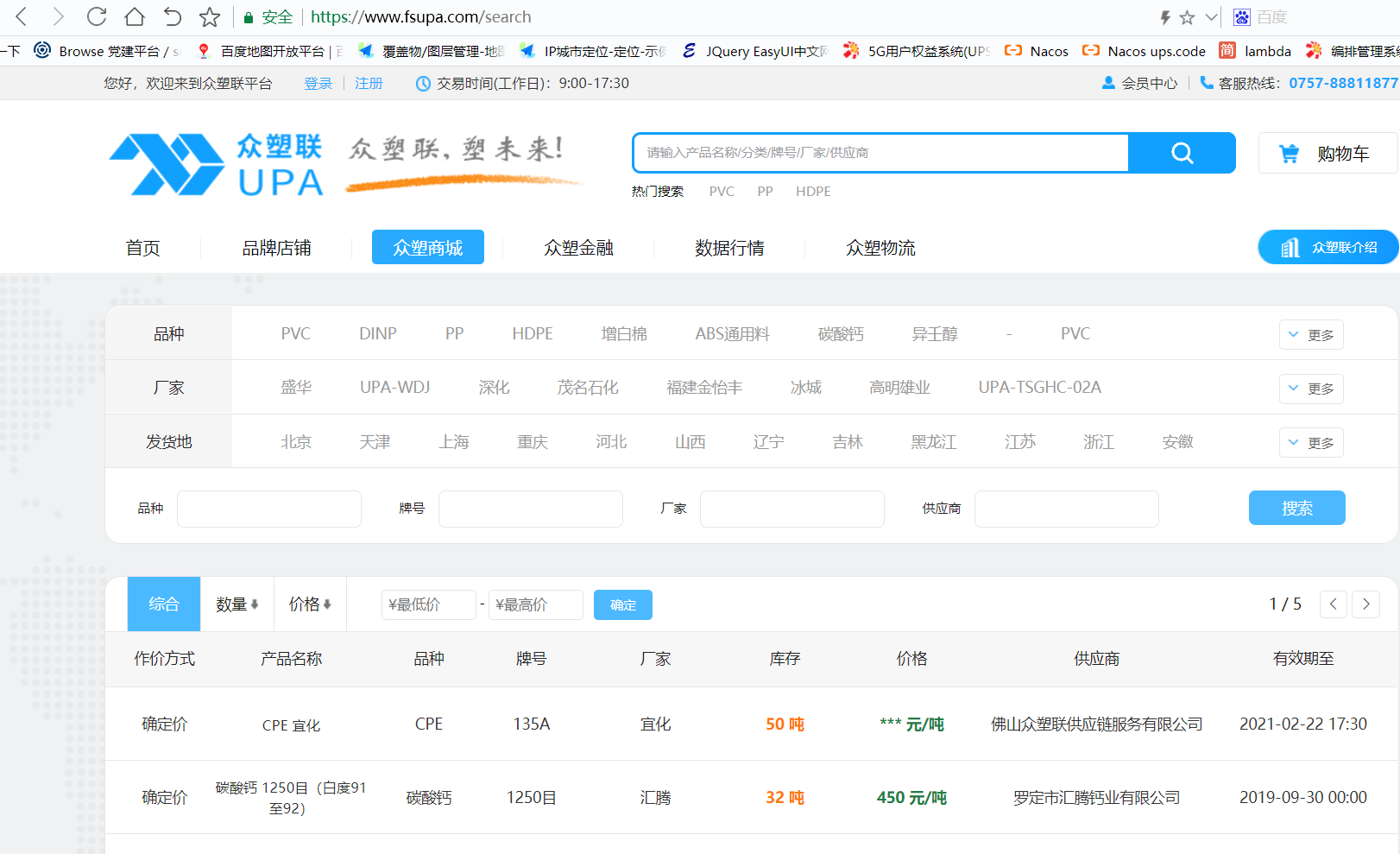
Task: Bookmark page with star icon in toolbar
Action: (x=210, y=16)
